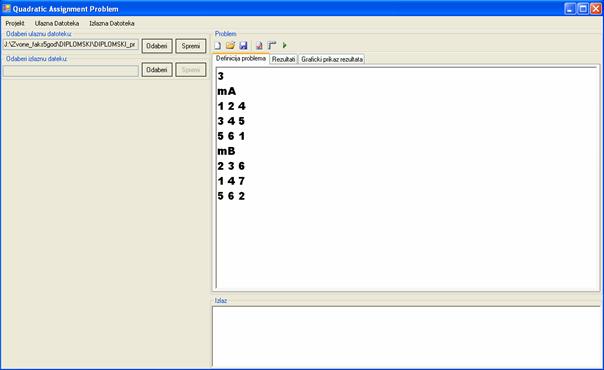Click the "Izlaz" group label

(x=221, y=301)
